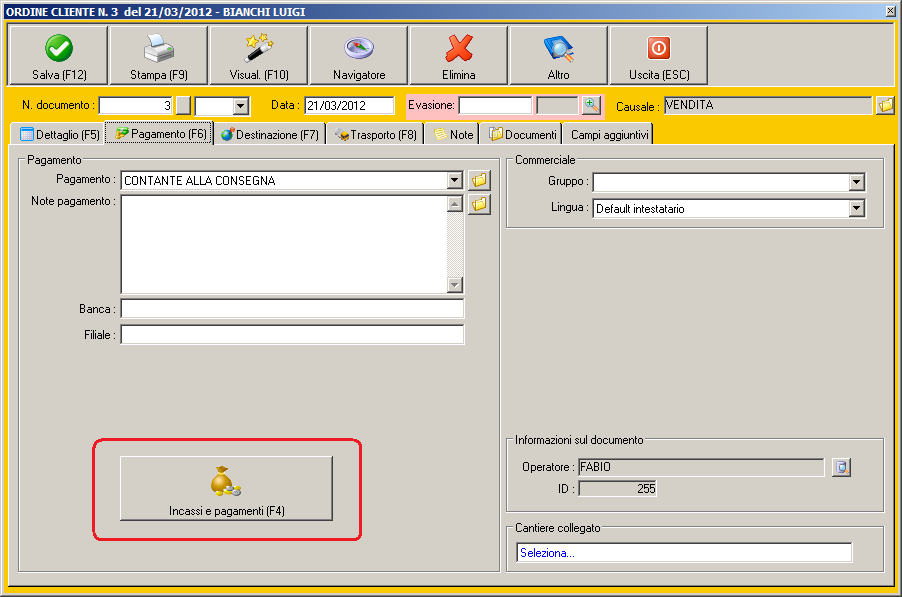Click the ID field showing 255

617,489
